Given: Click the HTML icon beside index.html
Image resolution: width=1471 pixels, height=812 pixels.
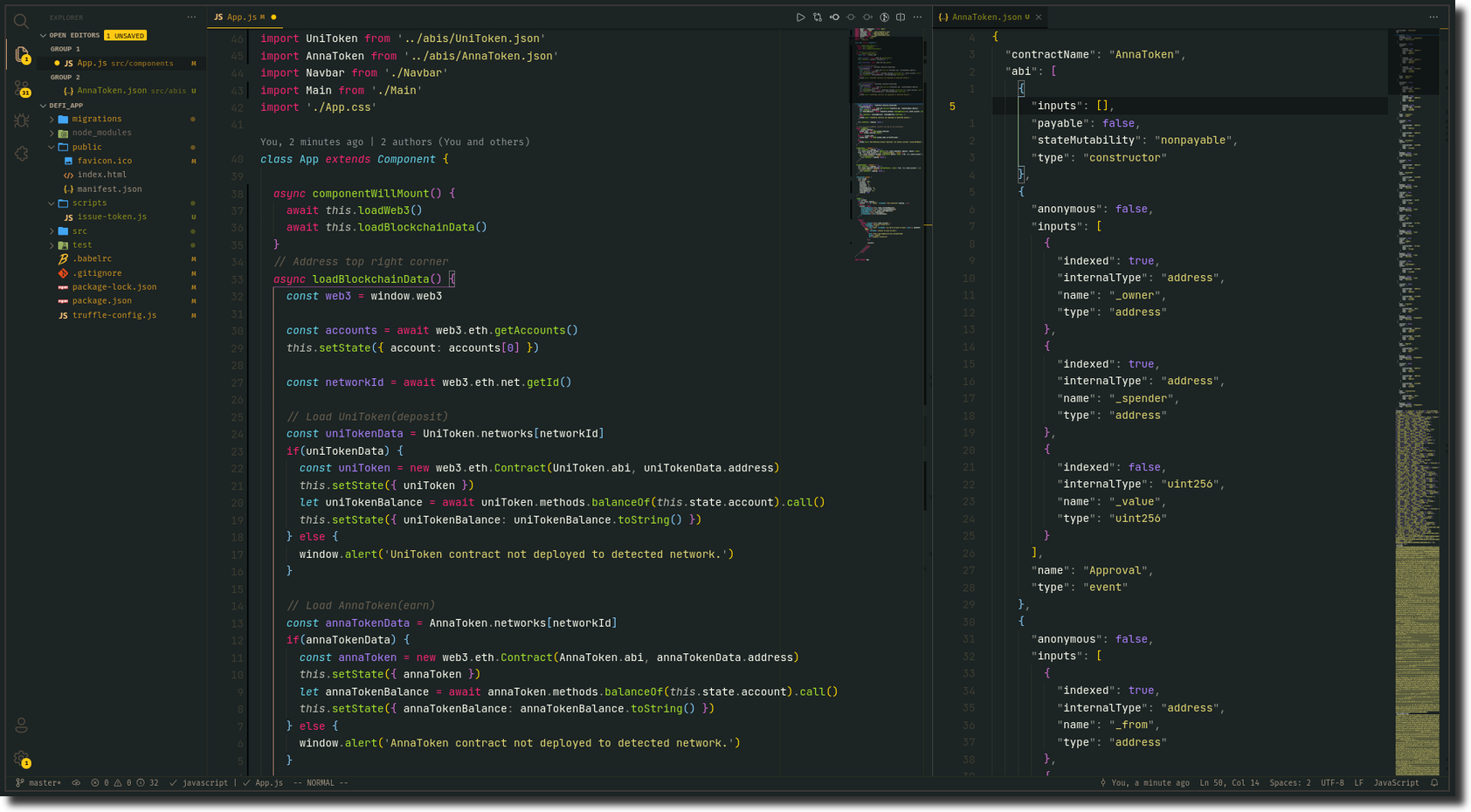Looking at the screenshot, I should [x=68, y=175].
